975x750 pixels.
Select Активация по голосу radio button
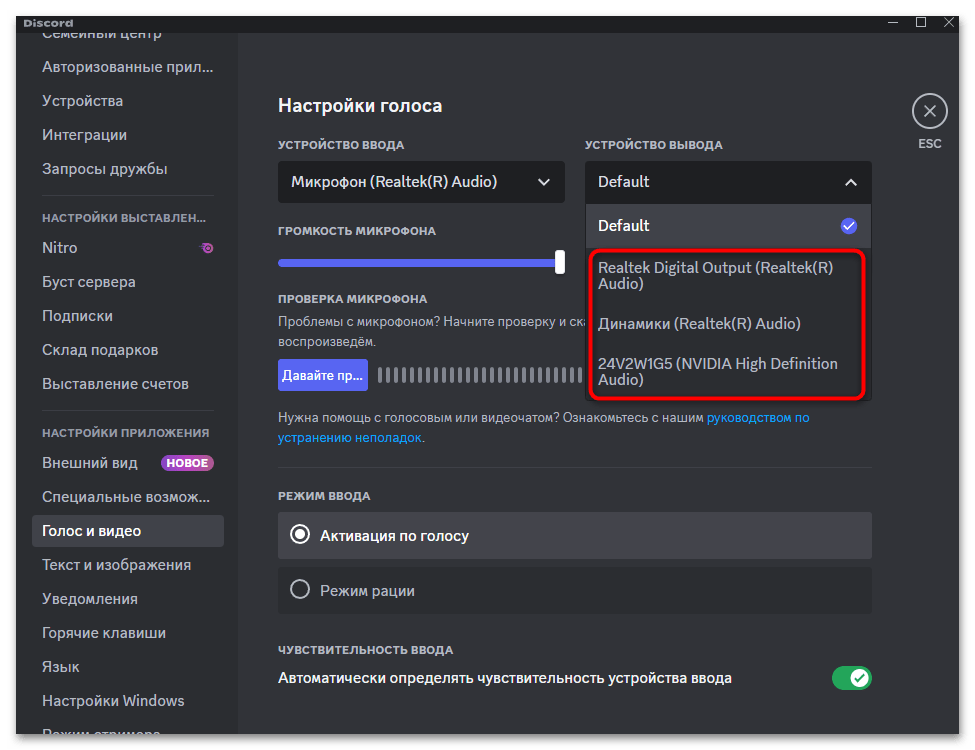[x=300, y=535]
